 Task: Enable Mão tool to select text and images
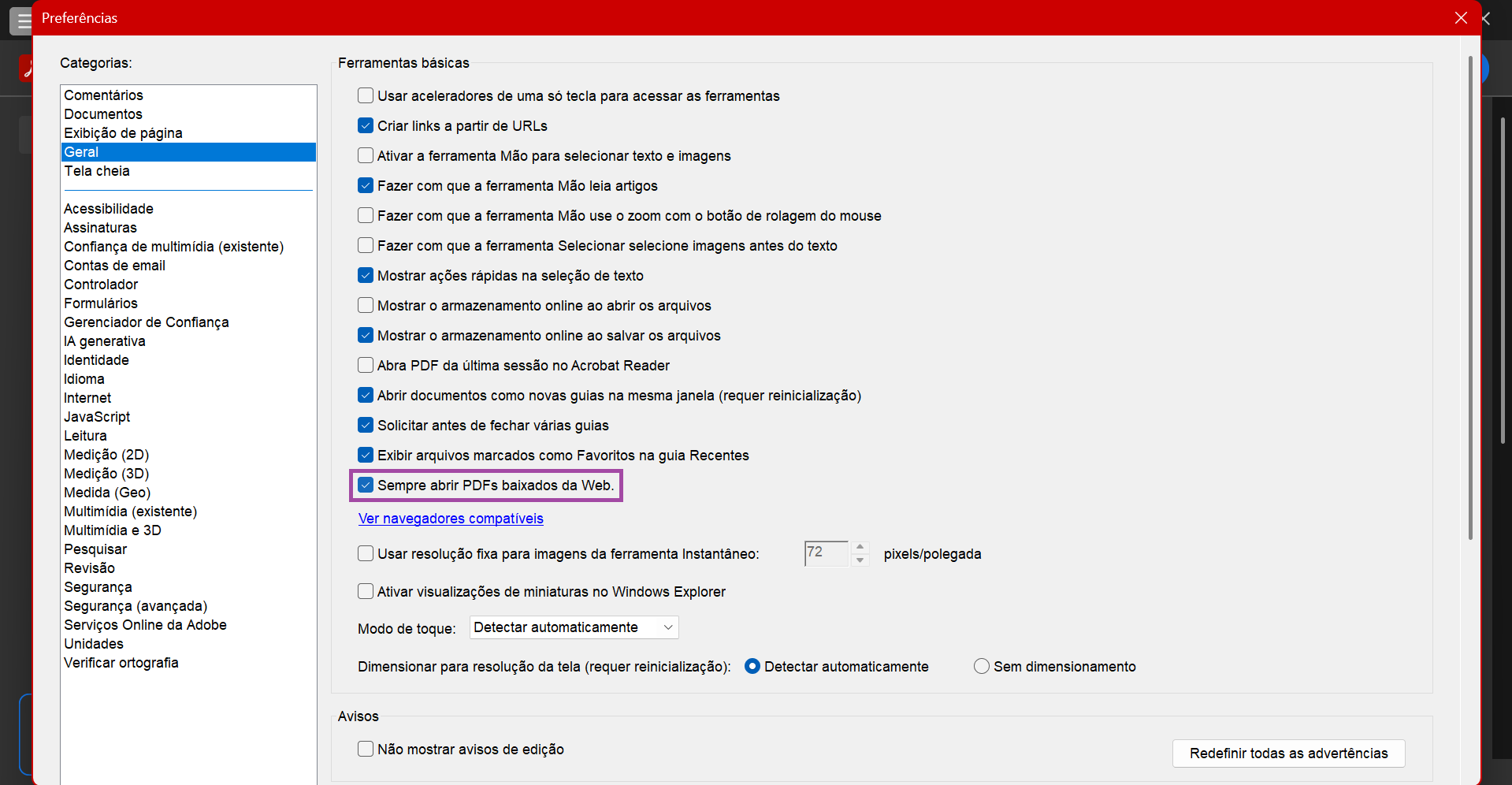click(366, 155)
